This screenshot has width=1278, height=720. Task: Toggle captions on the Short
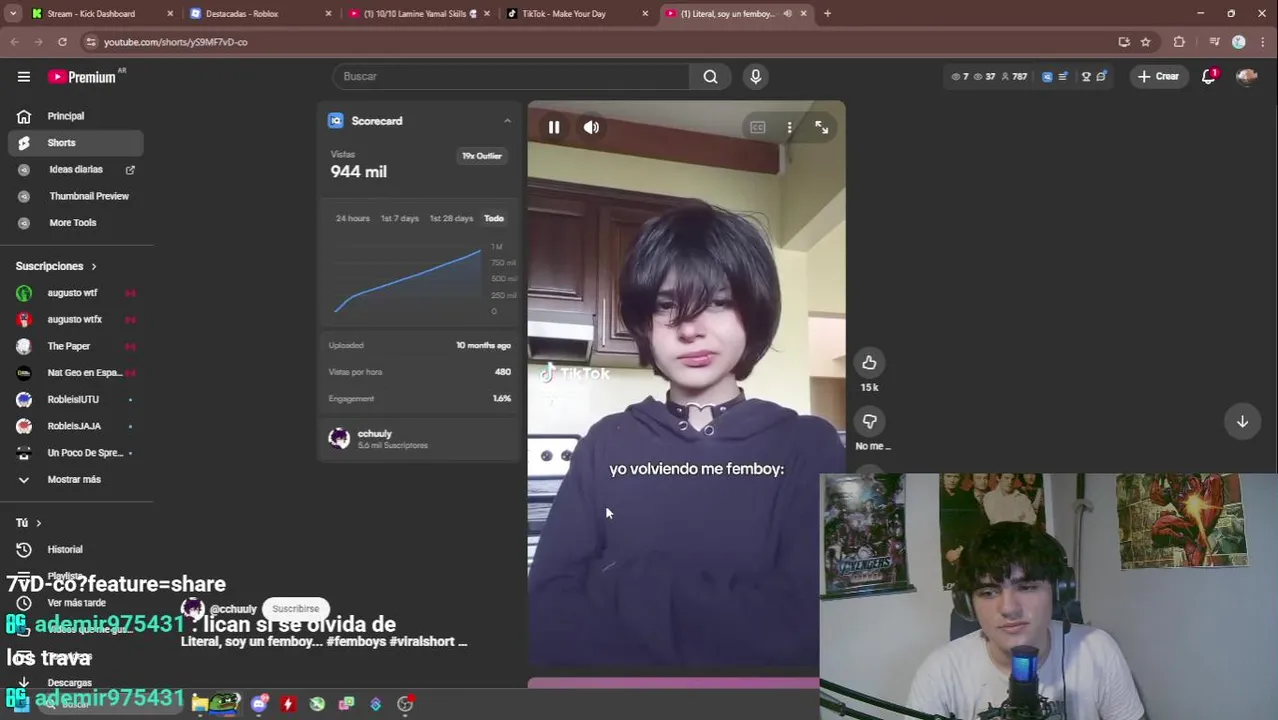pyautogui.click(x=757, y=127)
